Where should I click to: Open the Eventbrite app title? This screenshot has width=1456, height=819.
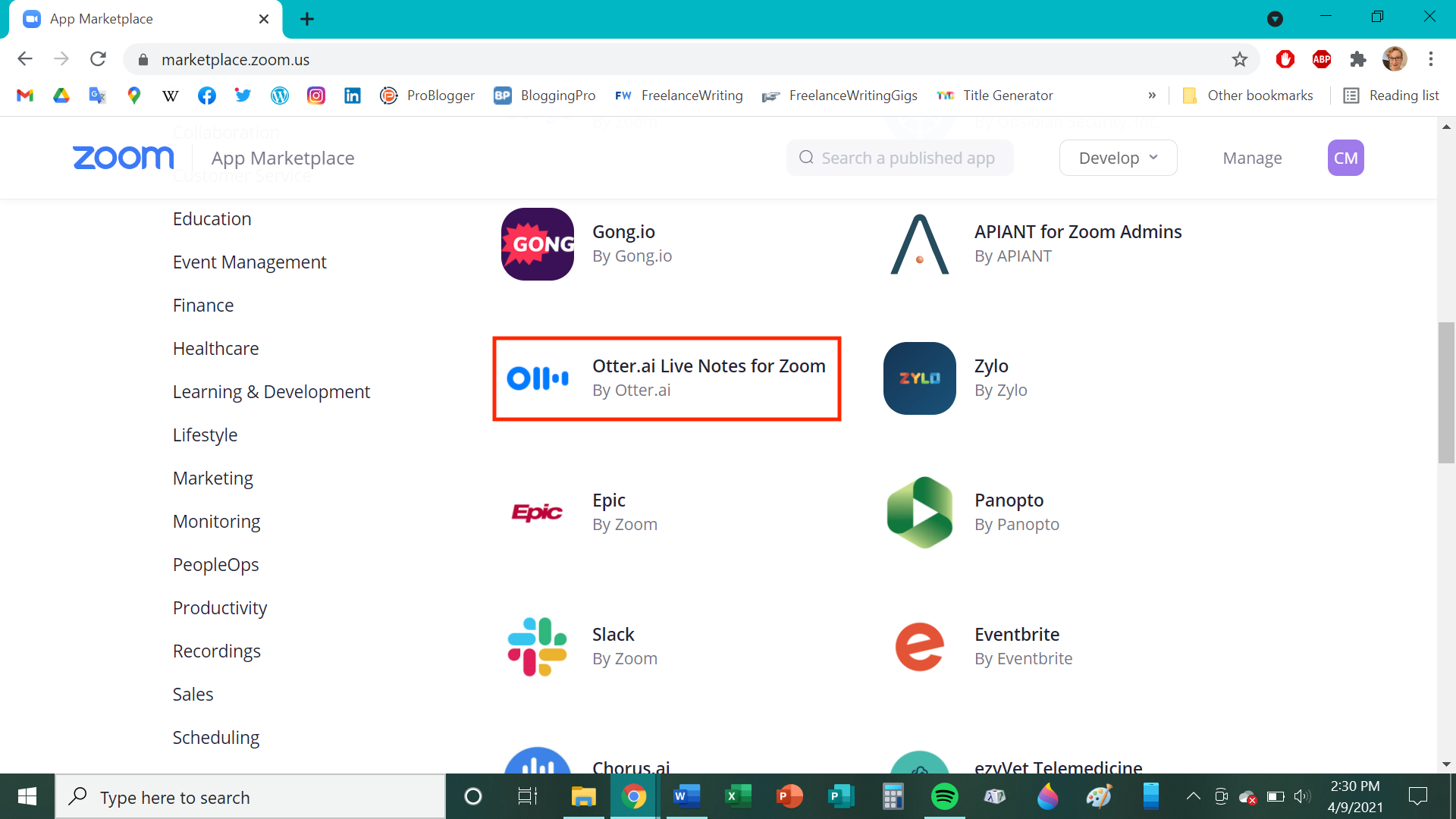pos(1017,634)
